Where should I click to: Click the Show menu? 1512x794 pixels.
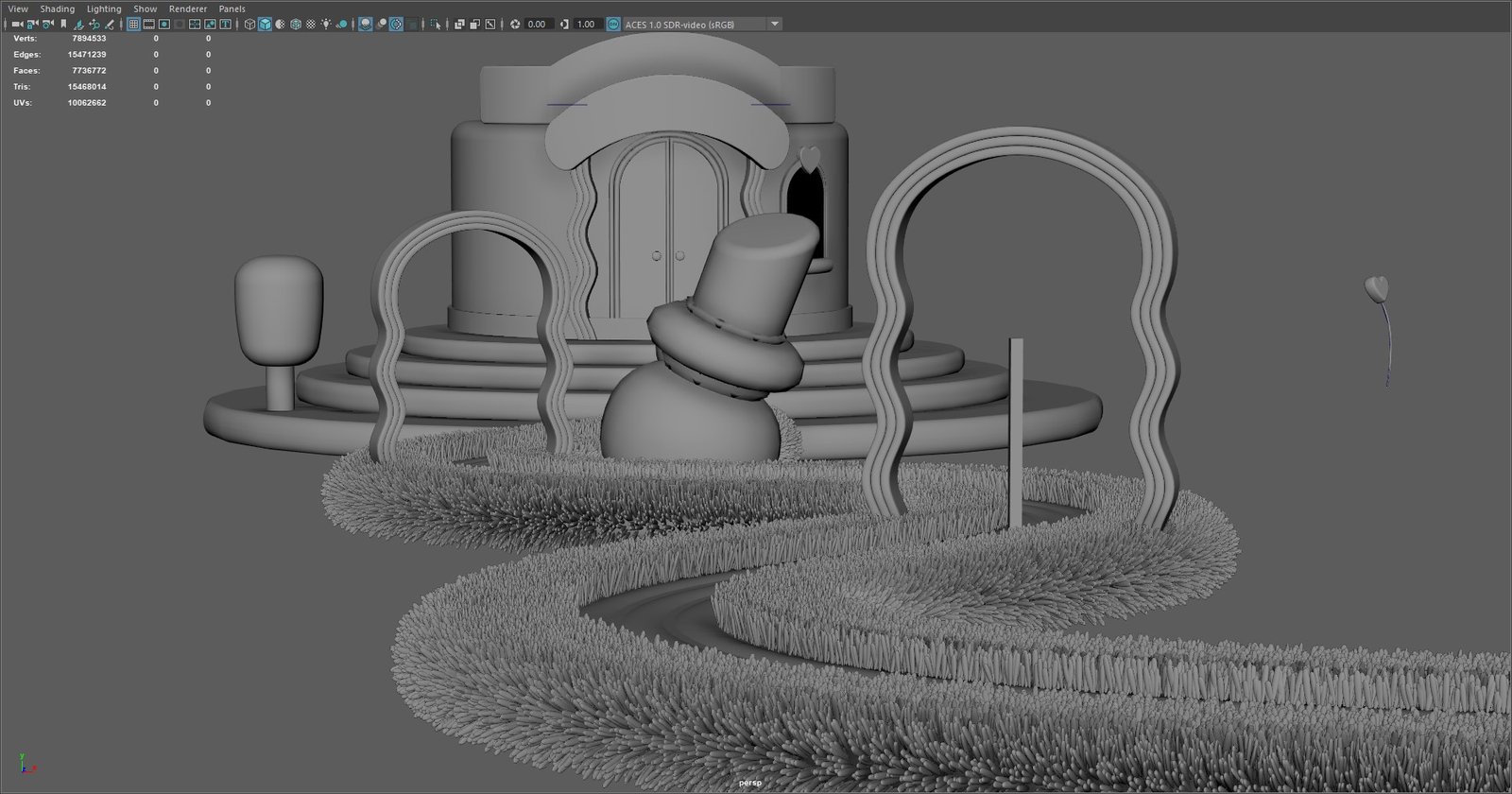[x=145, y=9]
